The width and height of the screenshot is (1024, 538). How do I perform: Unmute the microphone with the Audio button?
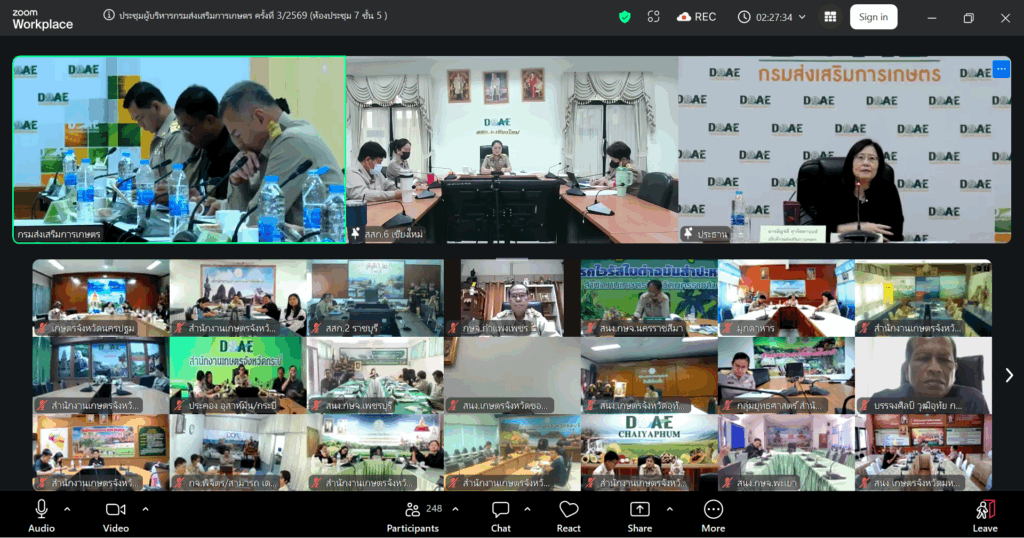pyautogui.click(x=41, y=515)
